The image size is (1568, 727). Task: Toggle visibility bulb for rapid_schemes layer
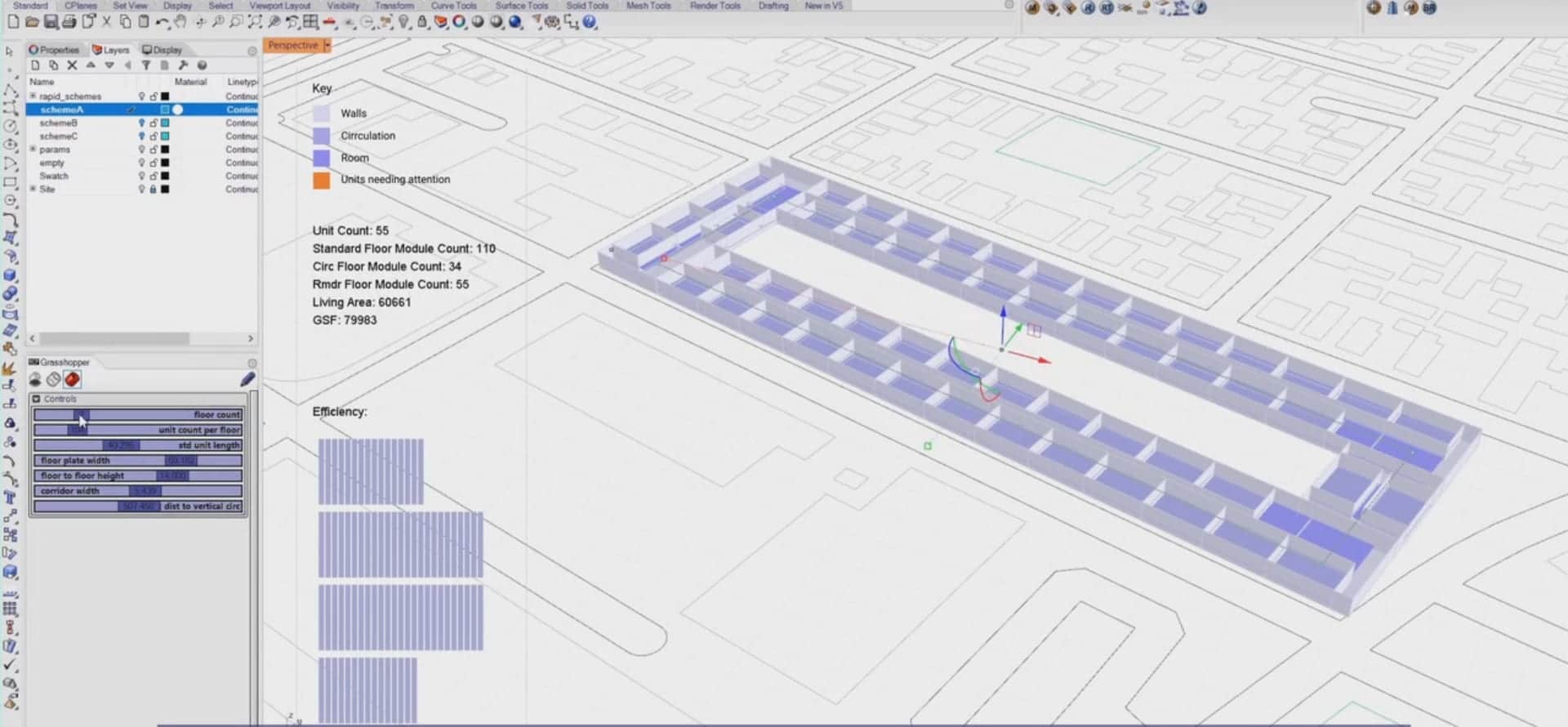141,96
